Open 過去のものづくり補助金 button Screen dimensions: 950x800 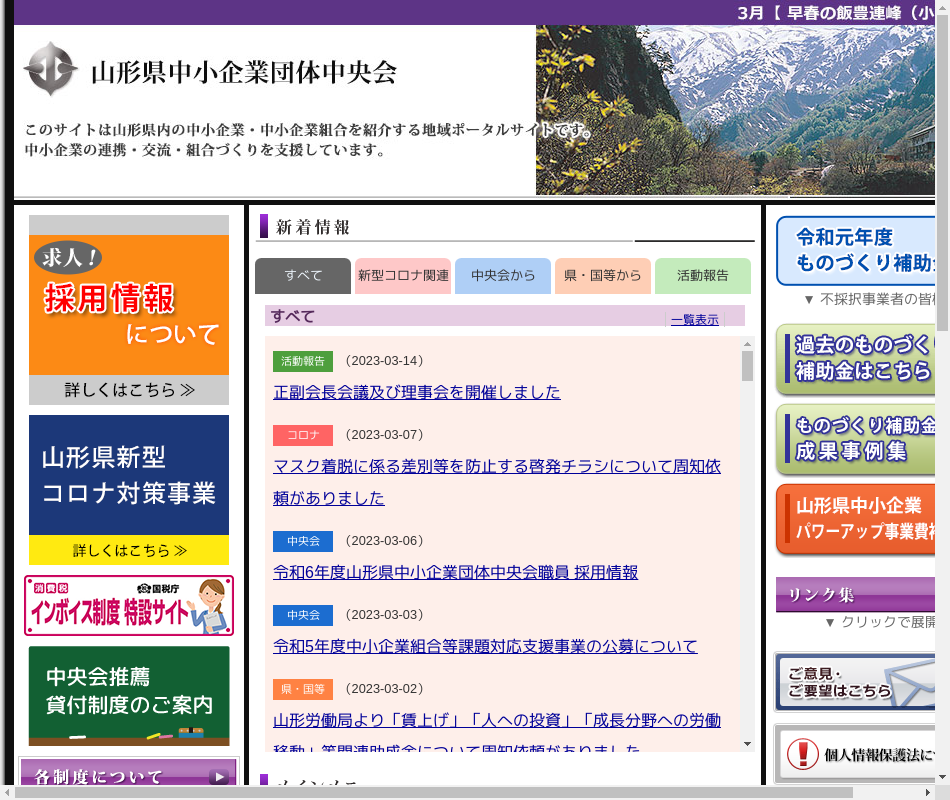[x=857, y=358]
